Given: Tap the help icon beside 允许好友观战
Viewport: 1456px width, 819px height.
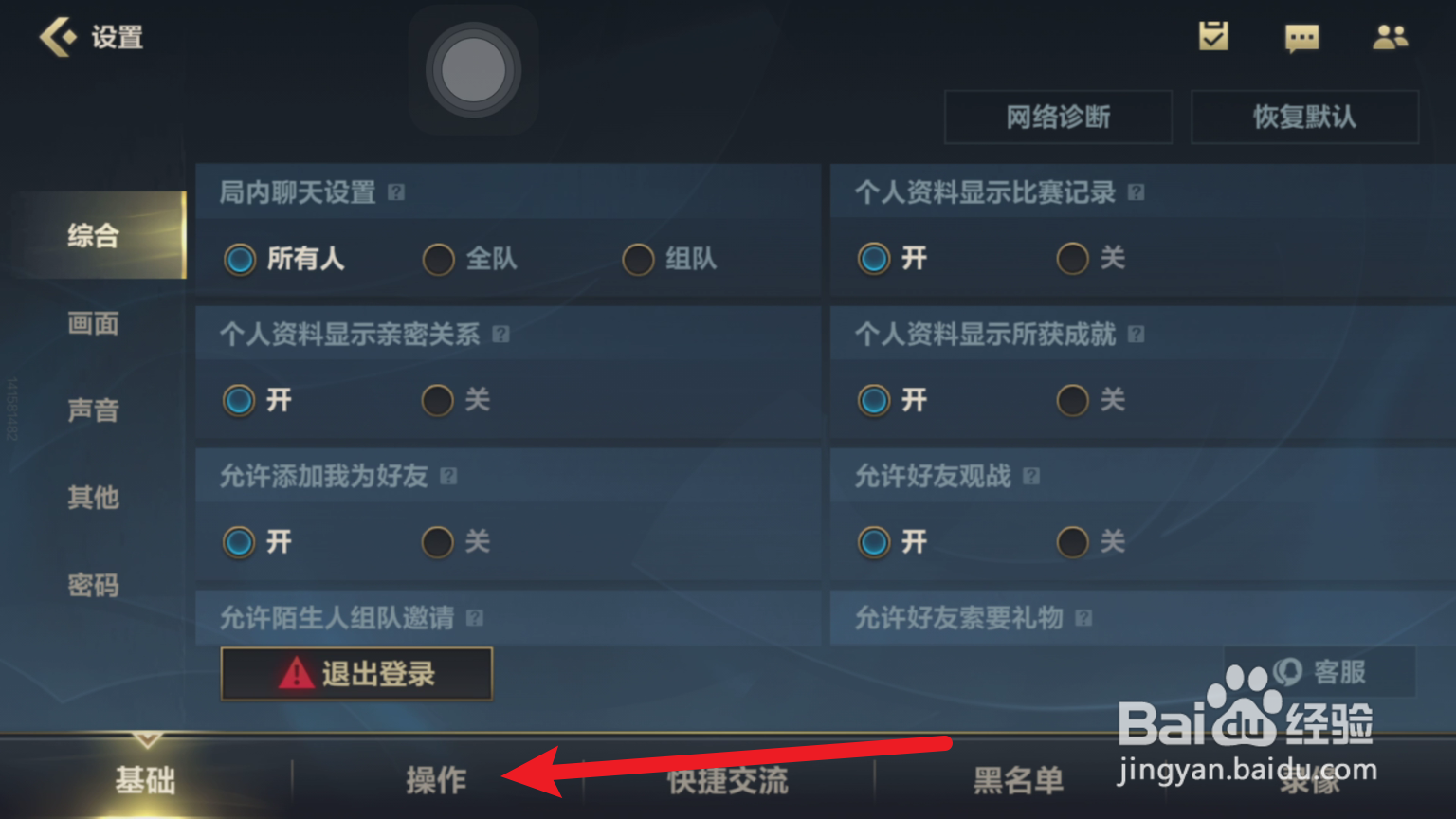Looking at the screenshot, I should click(x=1031, y=476).
